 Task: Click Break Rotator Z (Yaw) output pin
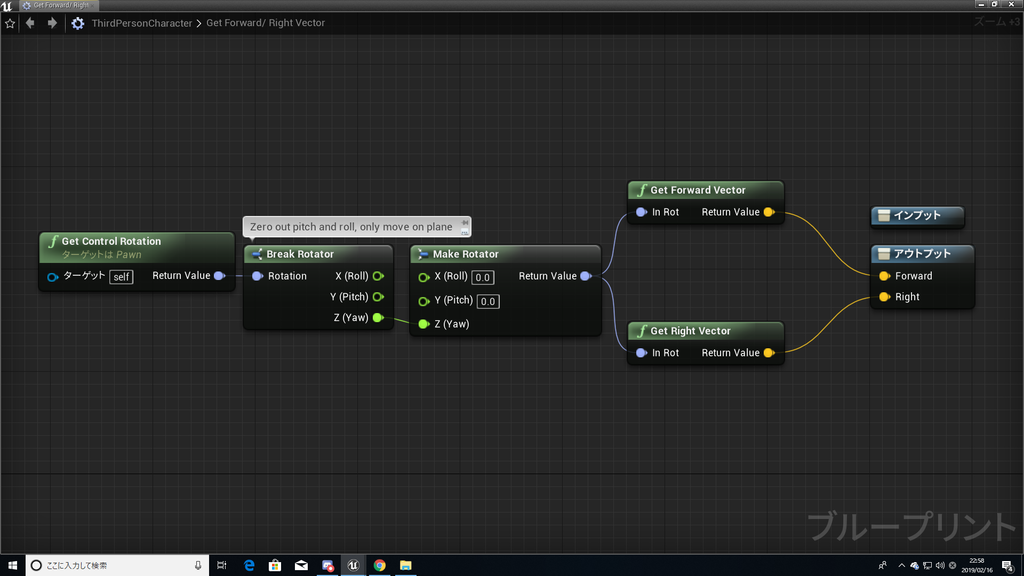[378, 318]
